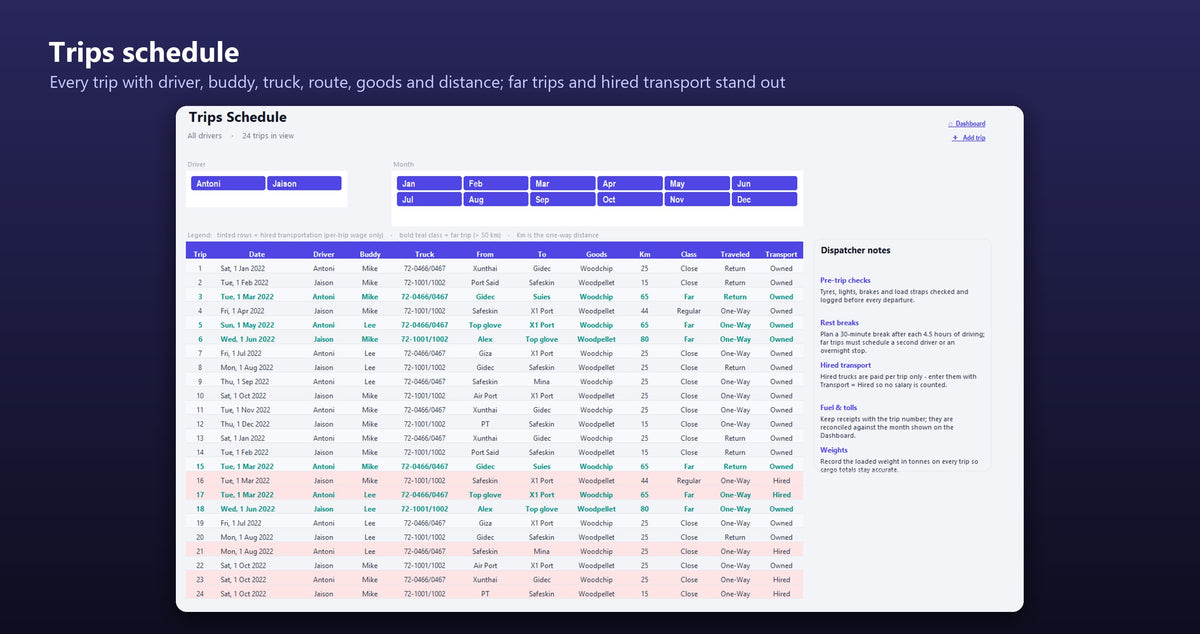This screenshot has height=634, width=1200.
Task: Click the Class column header
Action: click(x=689, y=254)
